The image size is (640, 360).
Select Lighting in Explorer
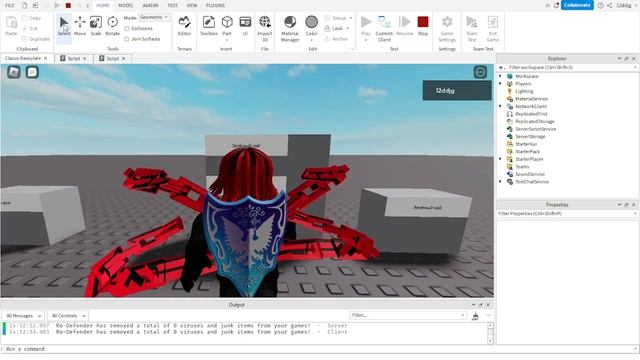pyautogui.click(x=524, y=91)
